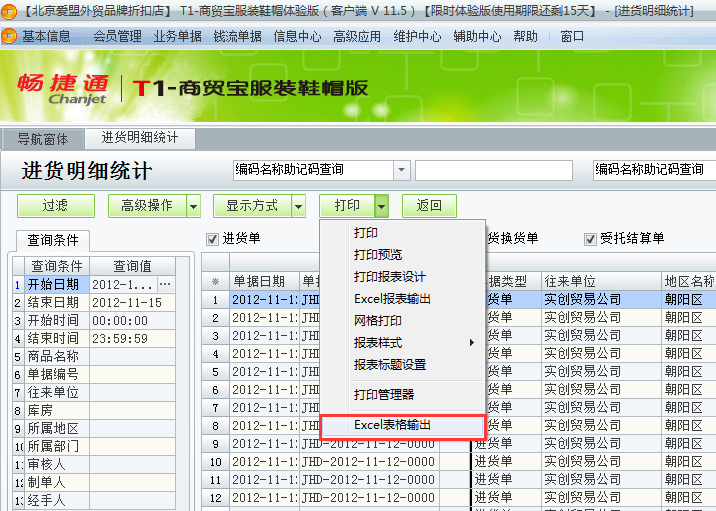The width and height of the screenshot is (716, 511).
Task: Select row 1 in the data grid
Action: point(216,300)
